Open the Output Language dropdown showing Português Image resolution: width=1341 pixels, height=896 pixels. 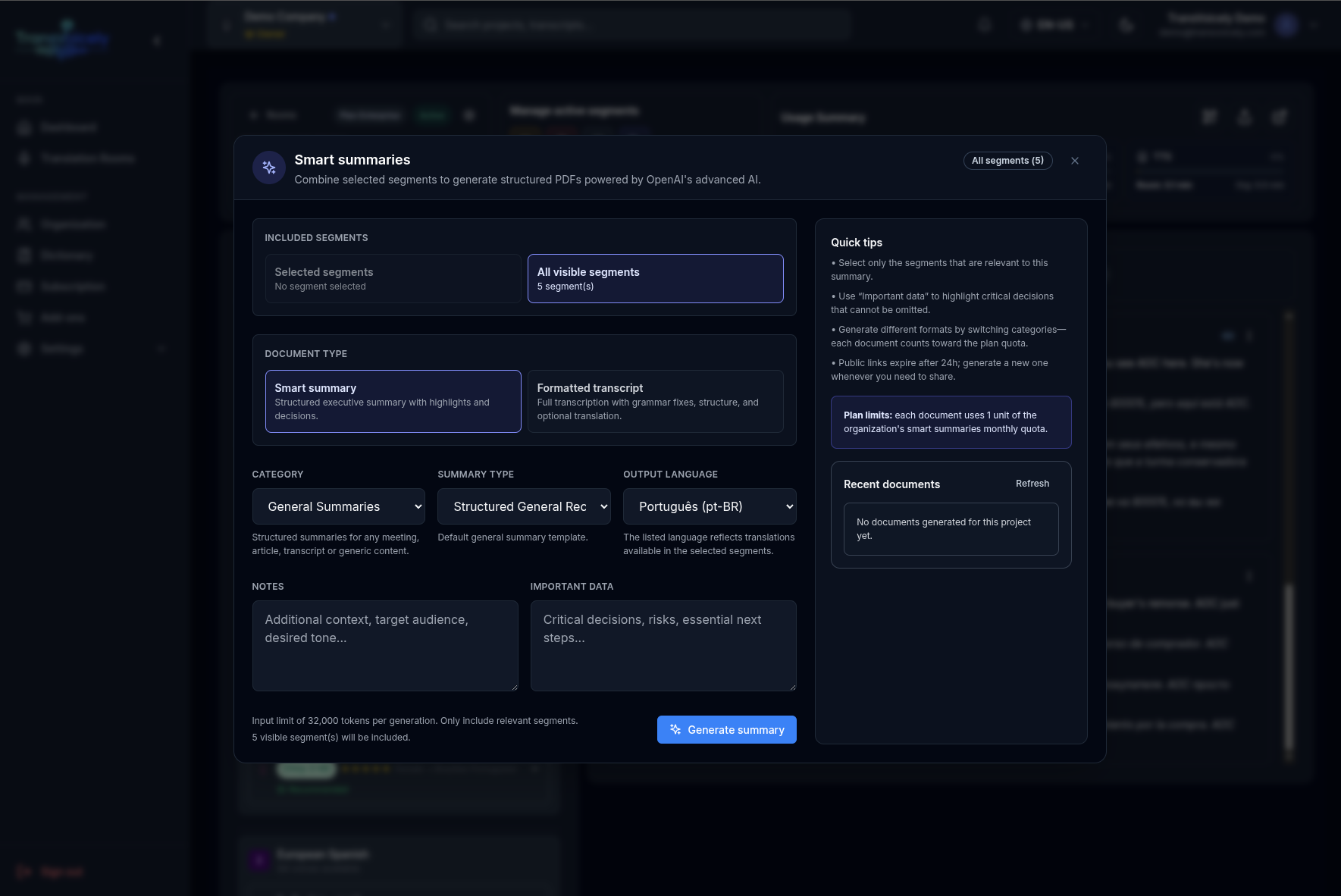[x=710, y=506]
